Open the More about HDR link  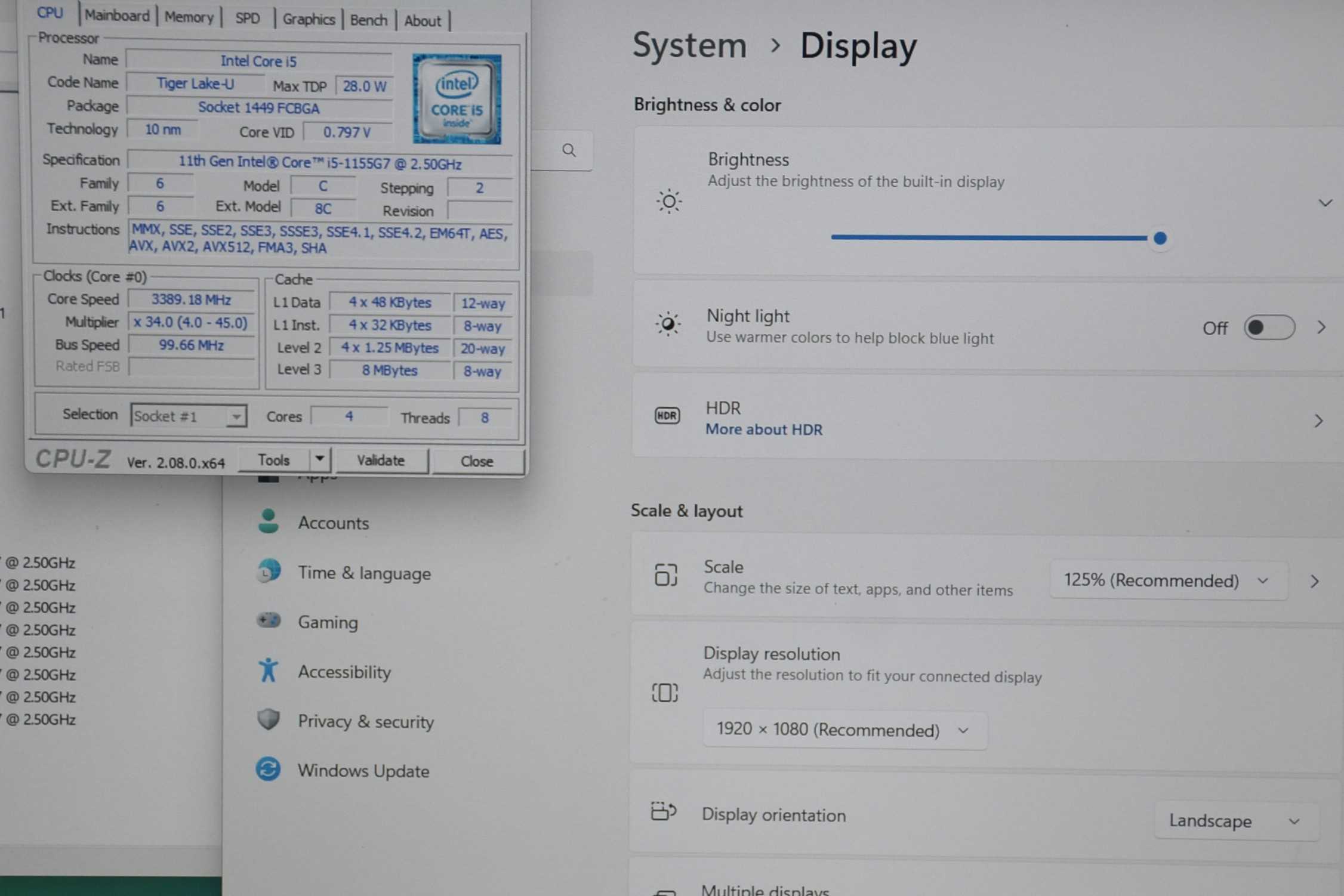[763, 430]
